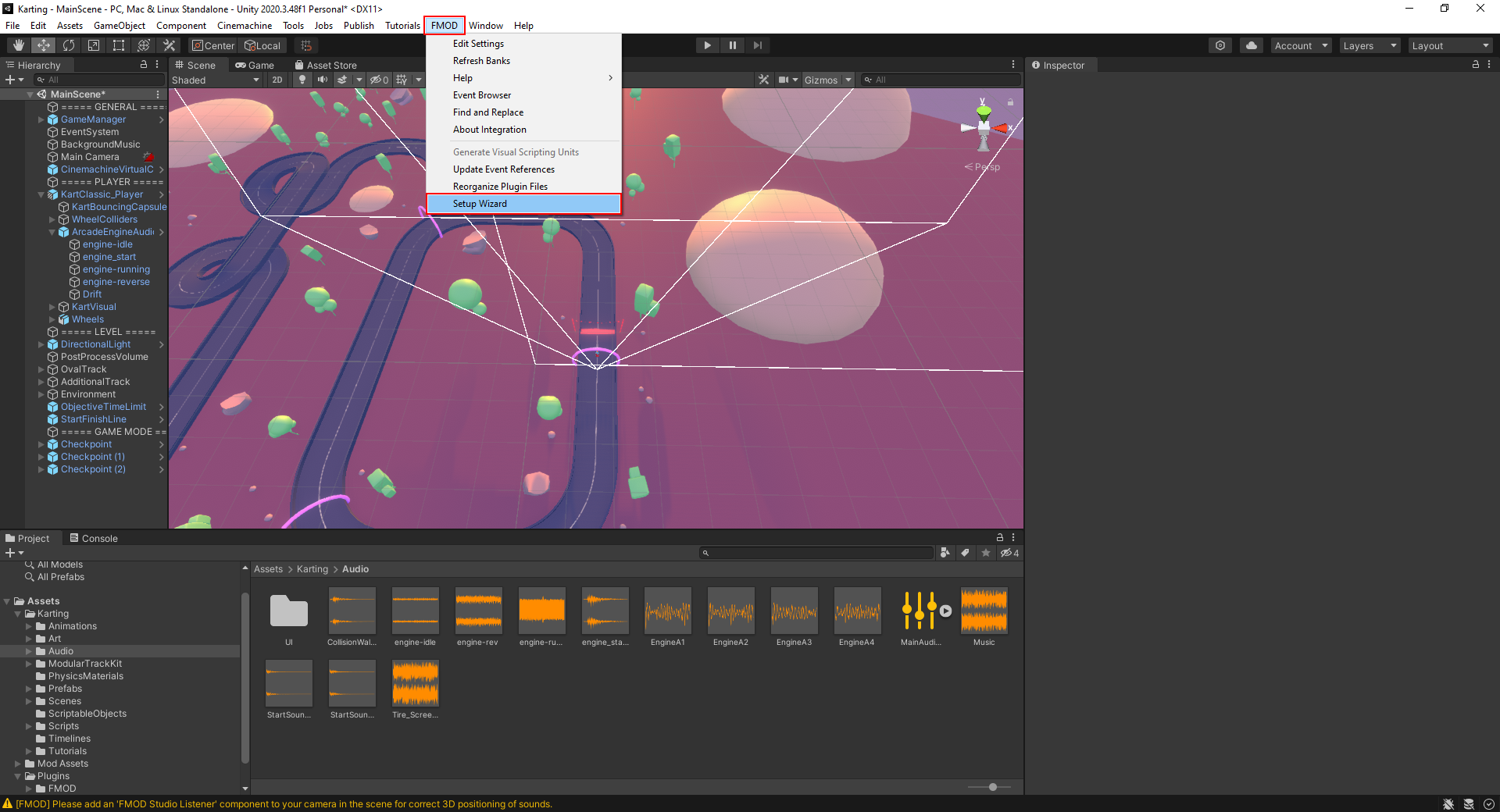Open the Layers dropdown
The image size is (1500, 812).
[x=1370, y=45]
